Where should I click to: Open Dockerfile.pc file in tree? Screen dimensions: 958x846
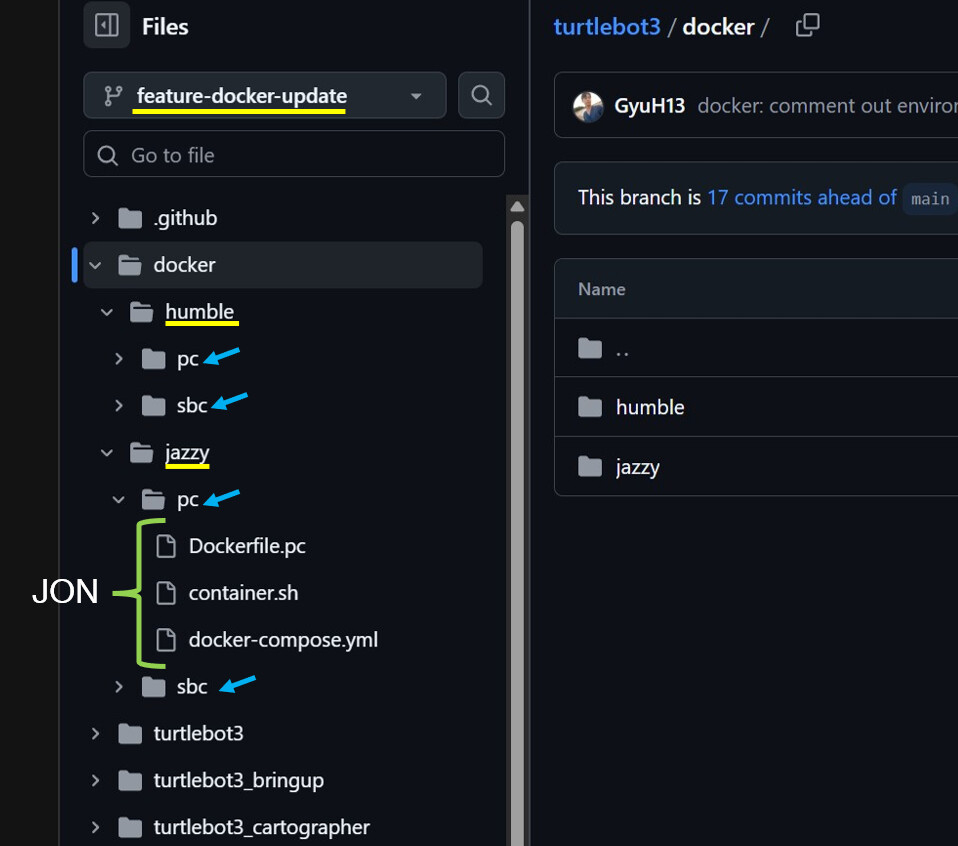point(247,546)
